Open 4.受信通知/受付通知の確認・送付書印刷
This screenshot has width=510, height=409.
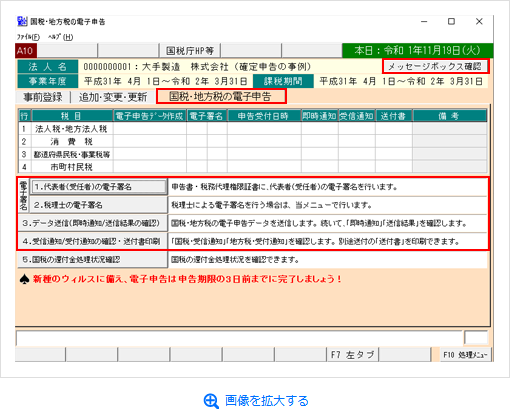point(92,241)
